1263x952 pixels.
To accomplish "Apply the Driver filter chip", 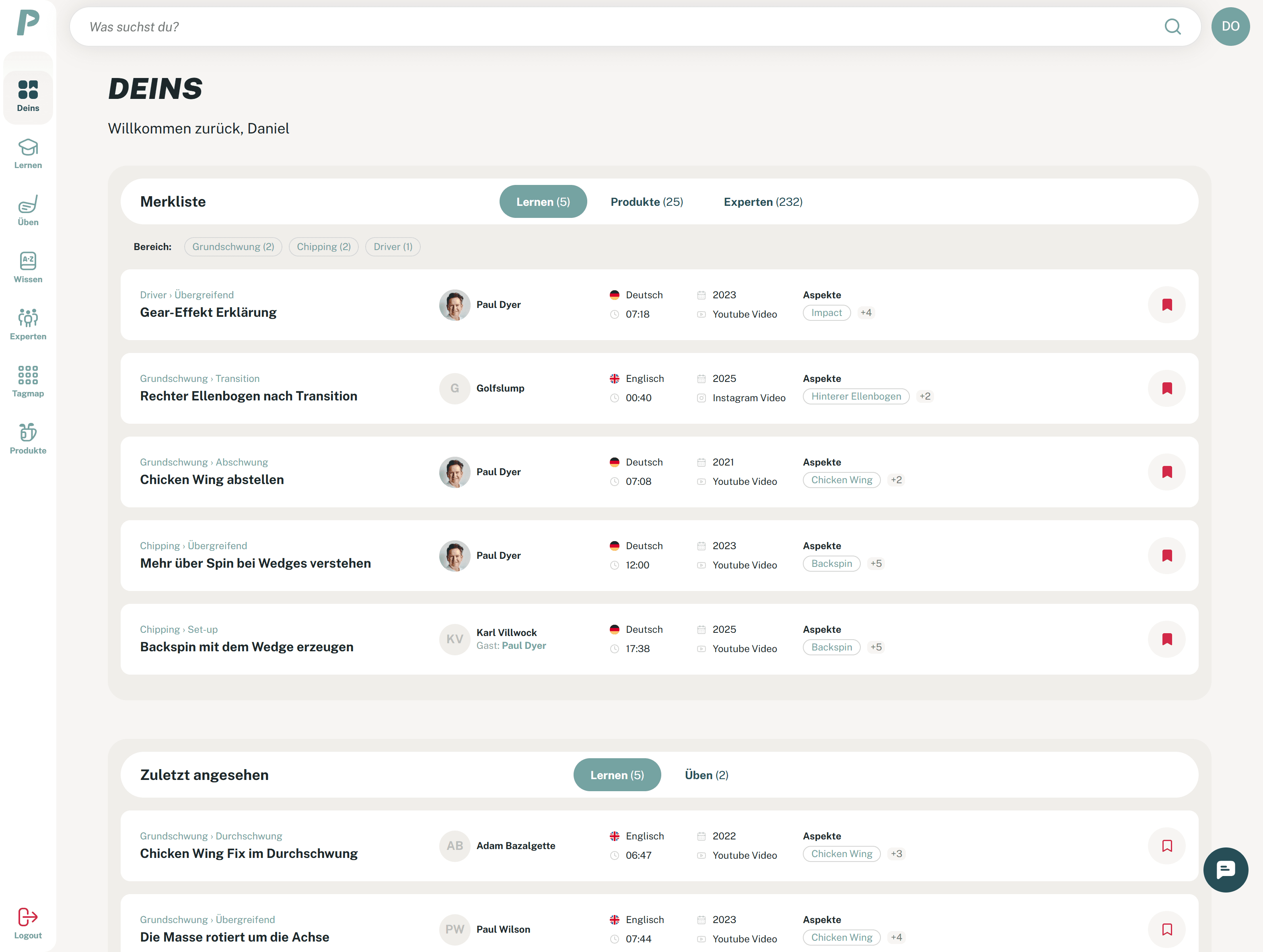I will 392,246.
